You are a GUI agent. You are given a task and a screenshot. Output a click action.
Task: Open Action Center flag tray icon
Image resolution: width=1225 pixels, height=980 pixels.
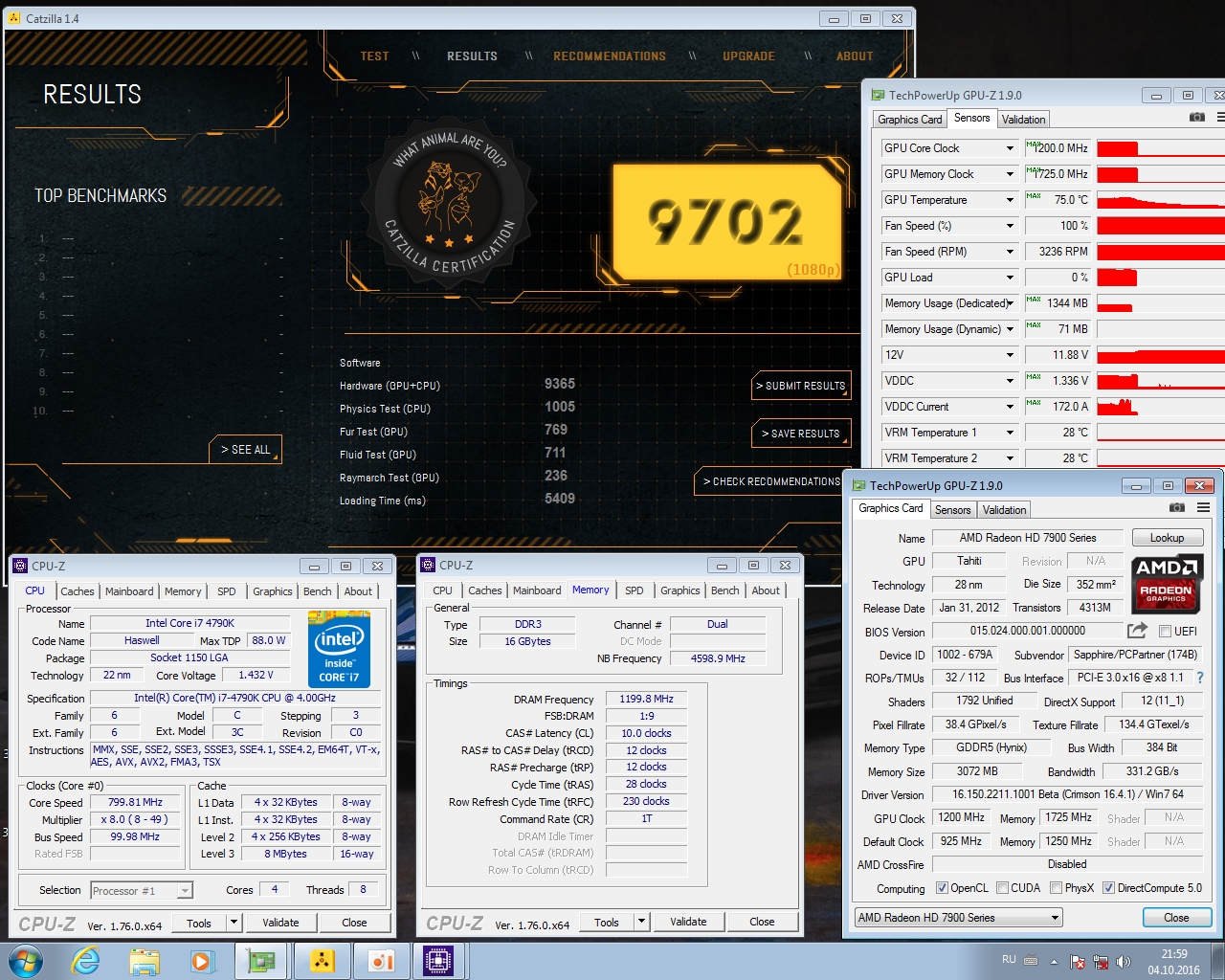(x=1078, y=961)
